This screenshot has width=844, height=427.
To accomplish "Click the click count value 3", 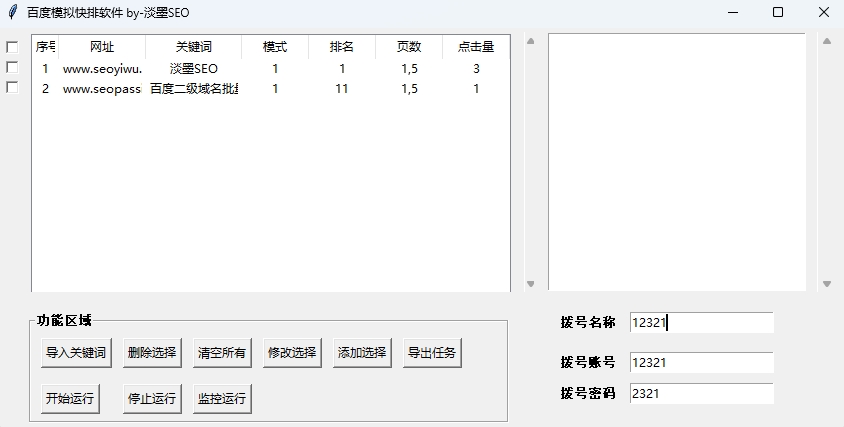I will [476, 69].
